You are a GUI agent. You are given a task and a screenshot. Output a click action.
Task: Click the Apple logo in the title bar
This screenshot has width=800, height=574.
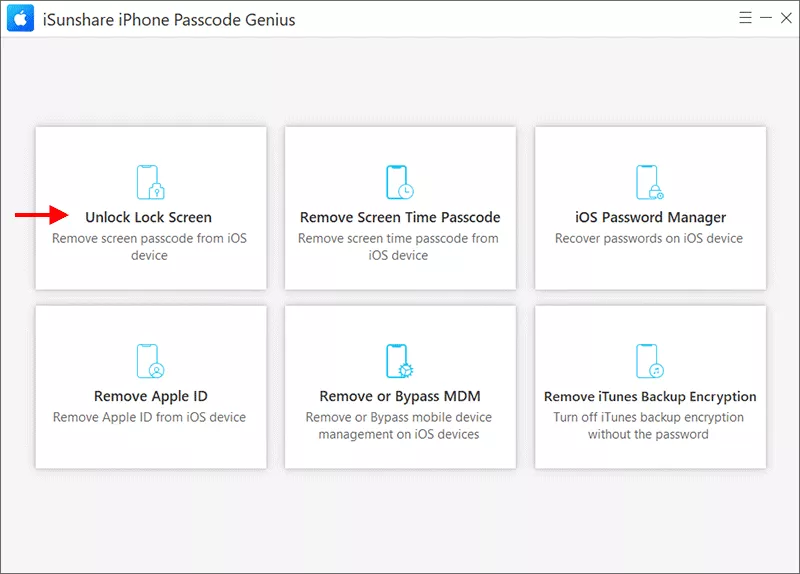click(19, 19)
